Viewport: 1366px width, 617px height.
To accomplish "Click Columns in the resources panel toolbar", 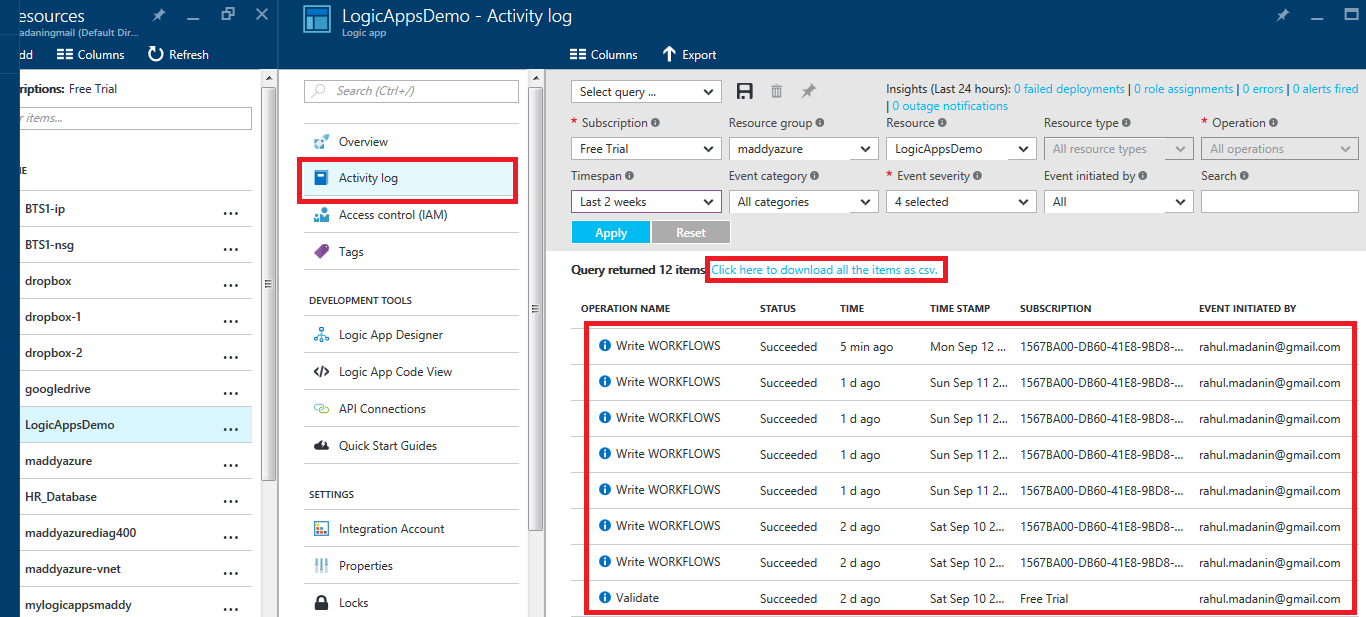I will (90, 55).
